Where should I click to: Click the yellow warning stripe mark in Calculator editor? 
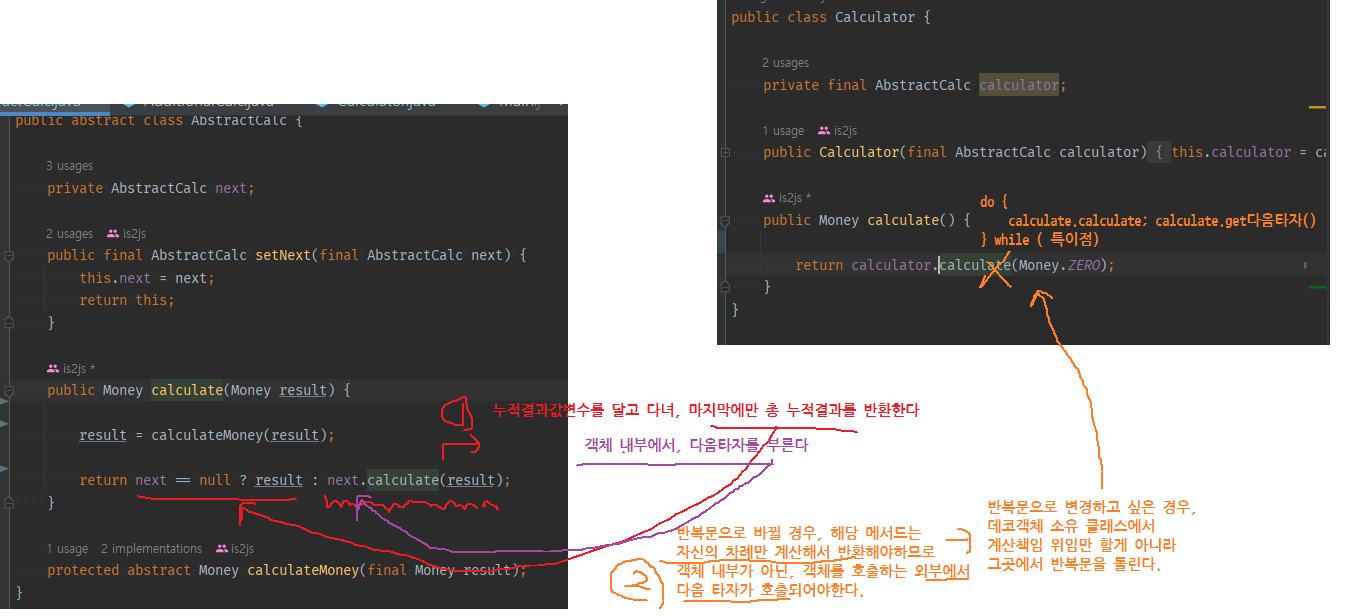coord(1317,107)
